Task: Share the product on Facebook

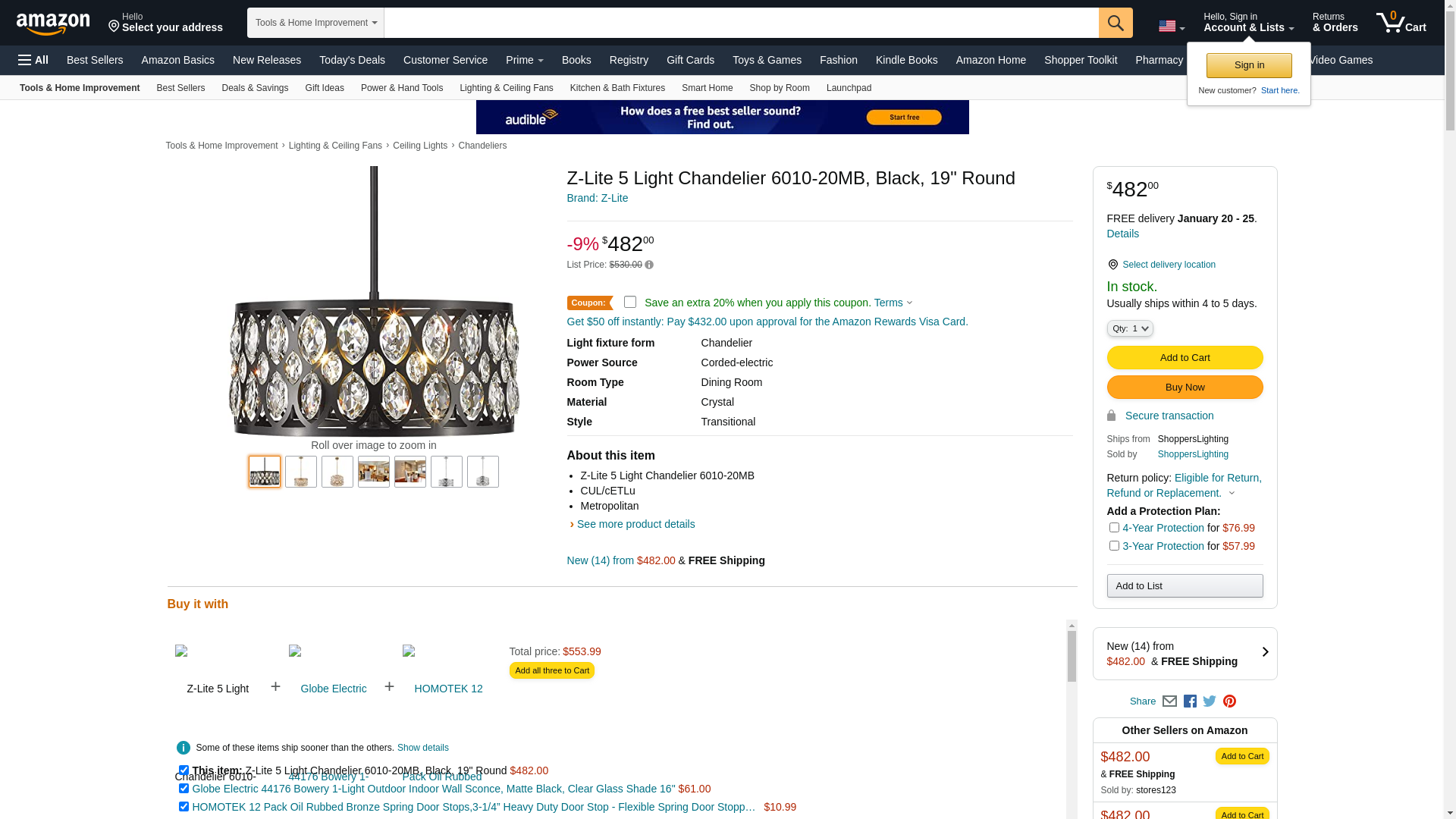Action: click(x=1190, y=701)
